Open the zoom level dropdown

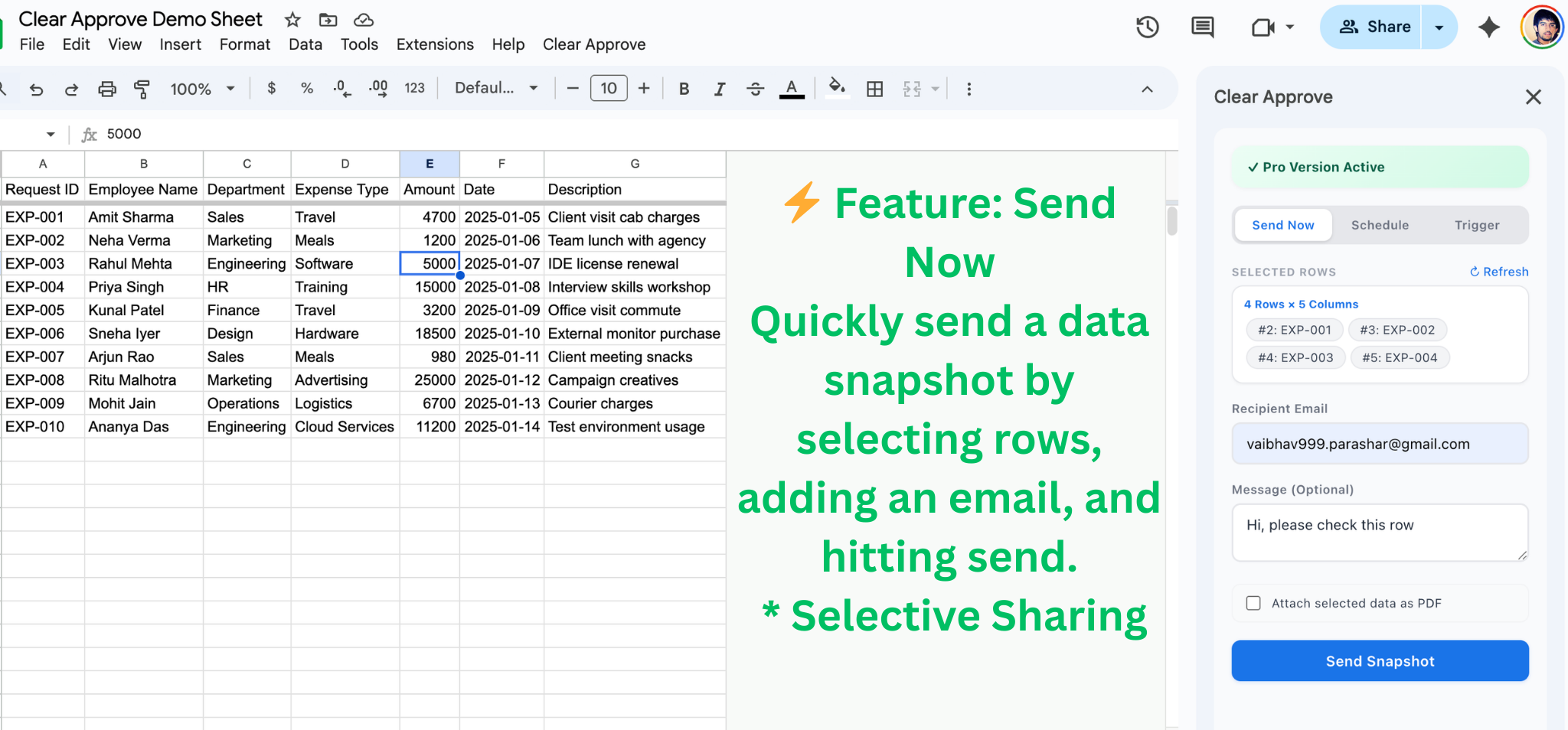tap(203, 88)
